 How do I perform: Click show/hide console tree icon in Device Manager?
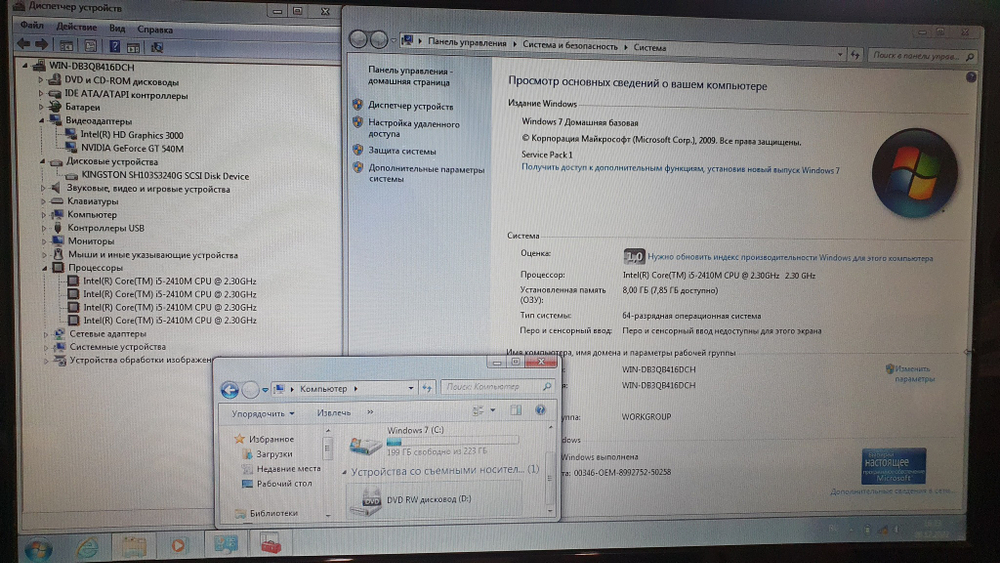66,45
